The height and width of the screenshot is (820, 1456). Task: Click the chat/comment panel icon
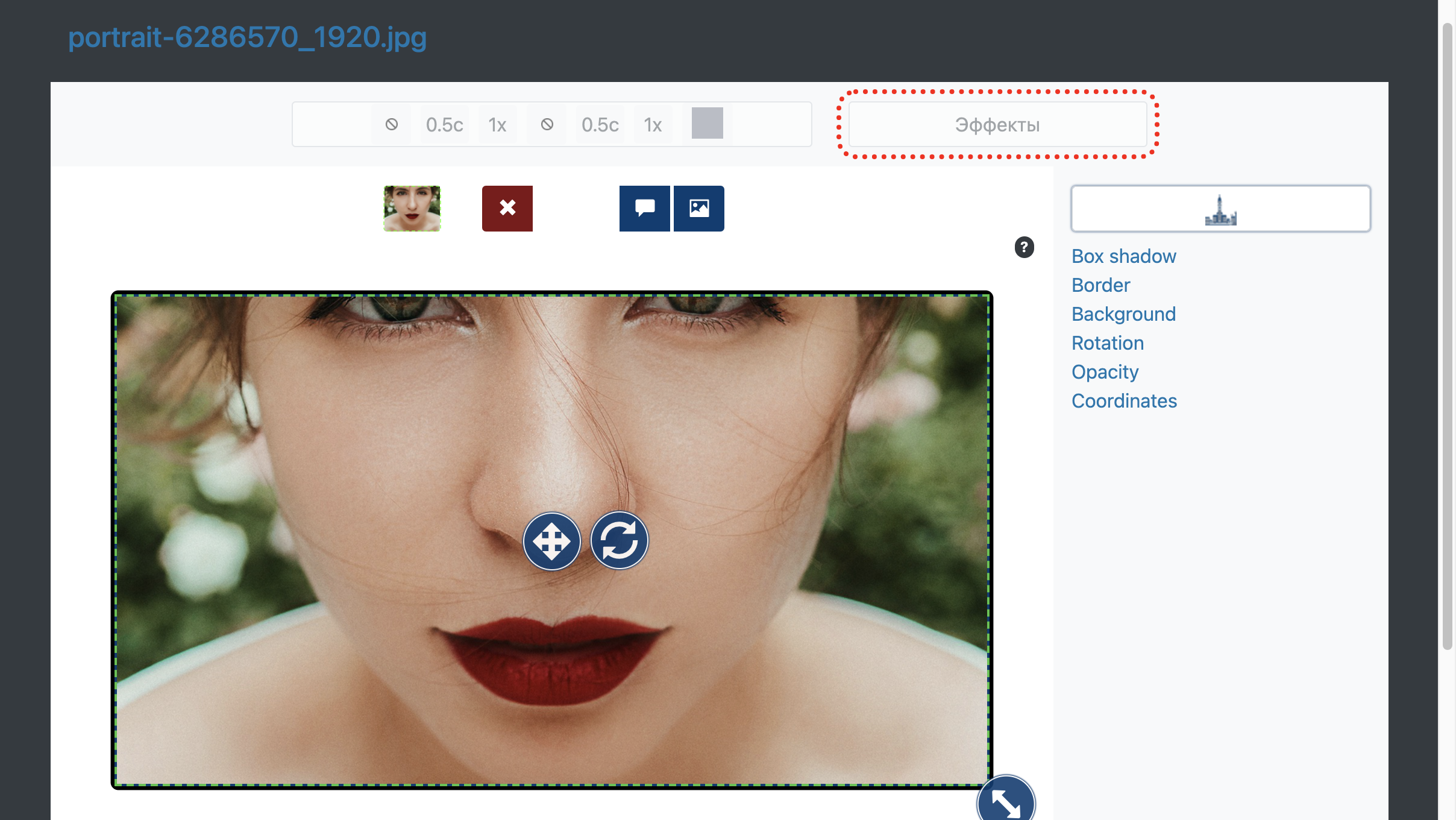643,208
